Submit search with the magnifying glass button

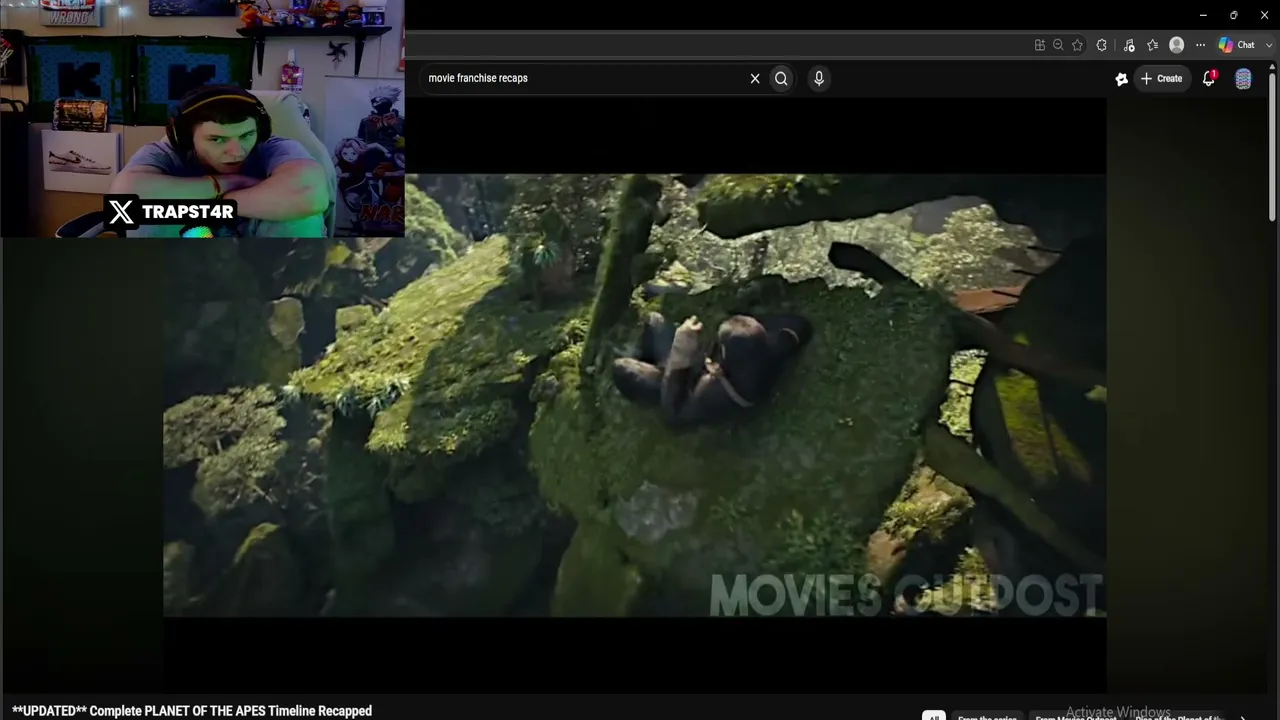[x=781, y=78]
